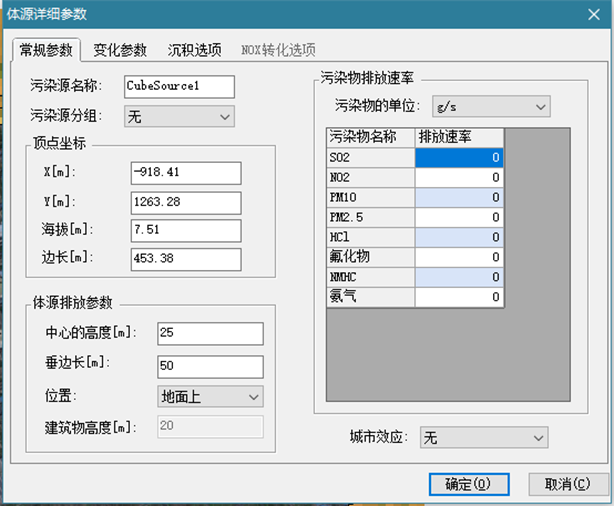Open the 沉积选项 tab
The width and height of the screenshot is (614, 506).
click(194, 49)
